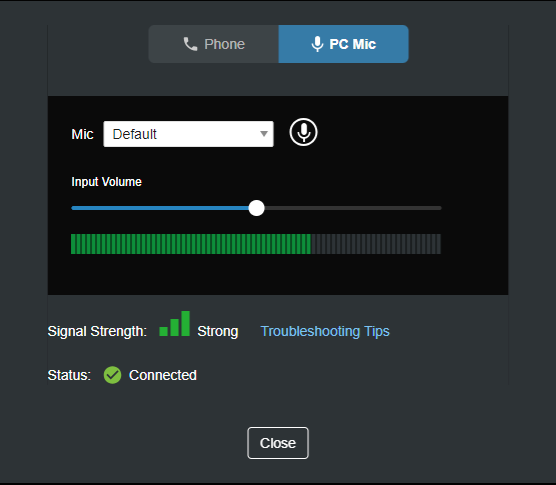Open the Troubleshooting Tips link
This screenshot has height=485, width=556.
(x=325, y=331)
